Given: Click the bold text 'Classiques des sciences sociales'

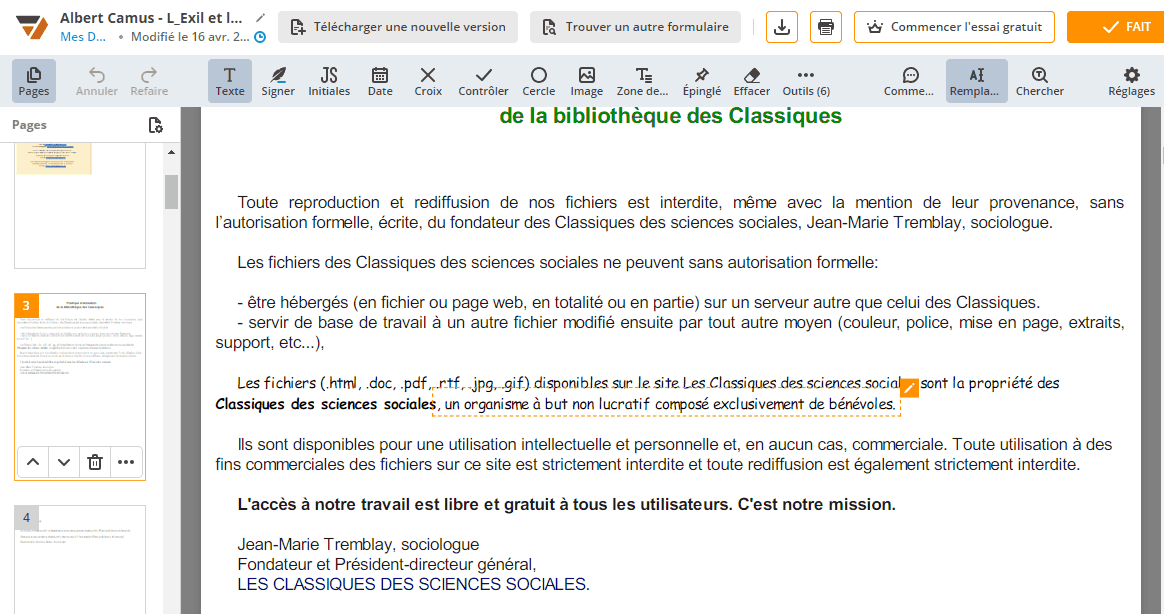Looking at the screenshot, I should pos(325,404).
